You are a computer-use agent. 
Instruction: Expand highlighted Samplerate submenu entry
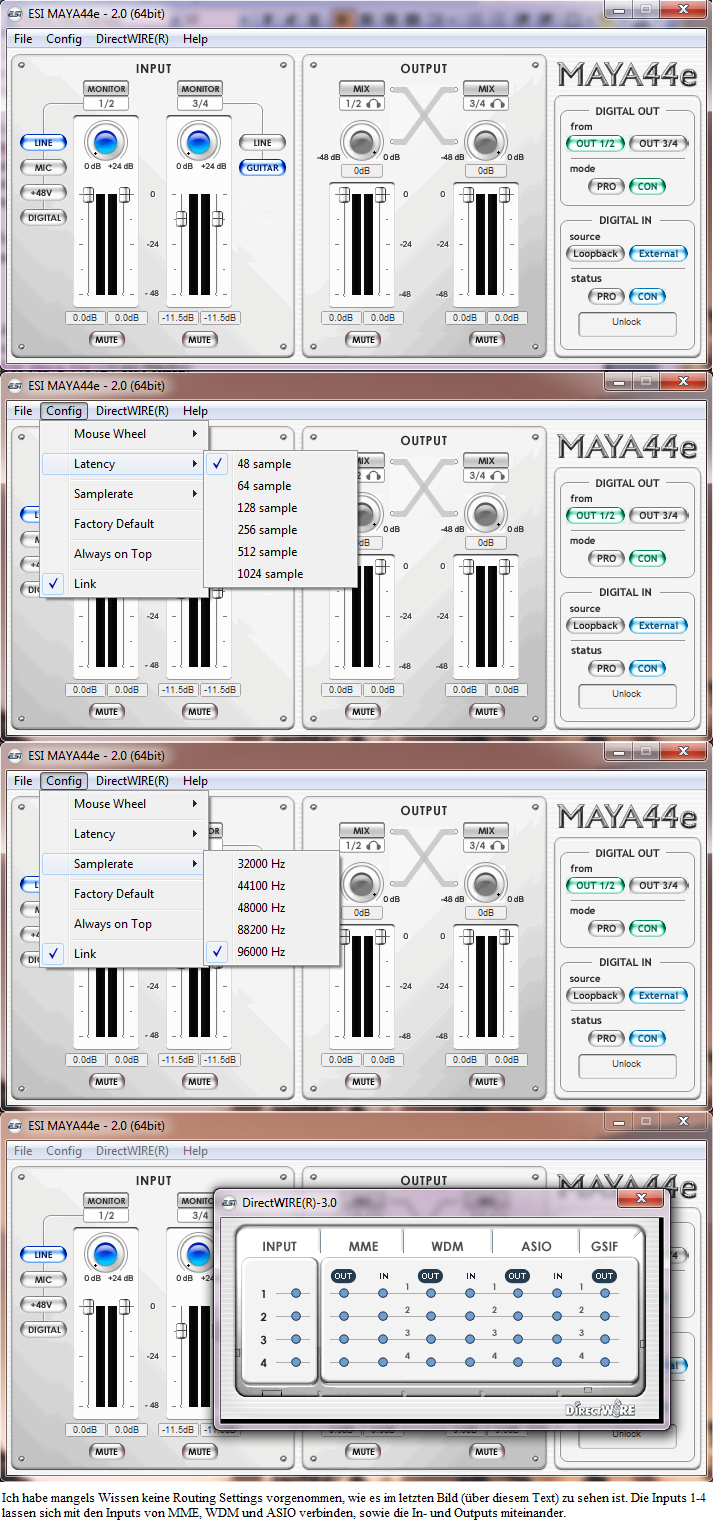tap(124, 864)
